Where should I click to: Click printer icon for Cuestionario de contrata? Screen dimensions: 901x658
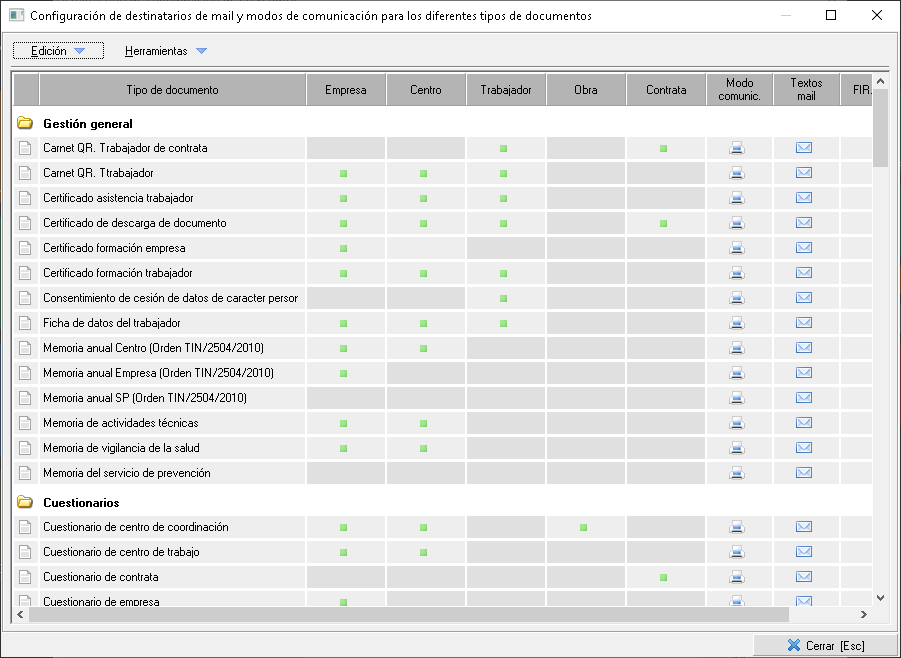[737, 577]
